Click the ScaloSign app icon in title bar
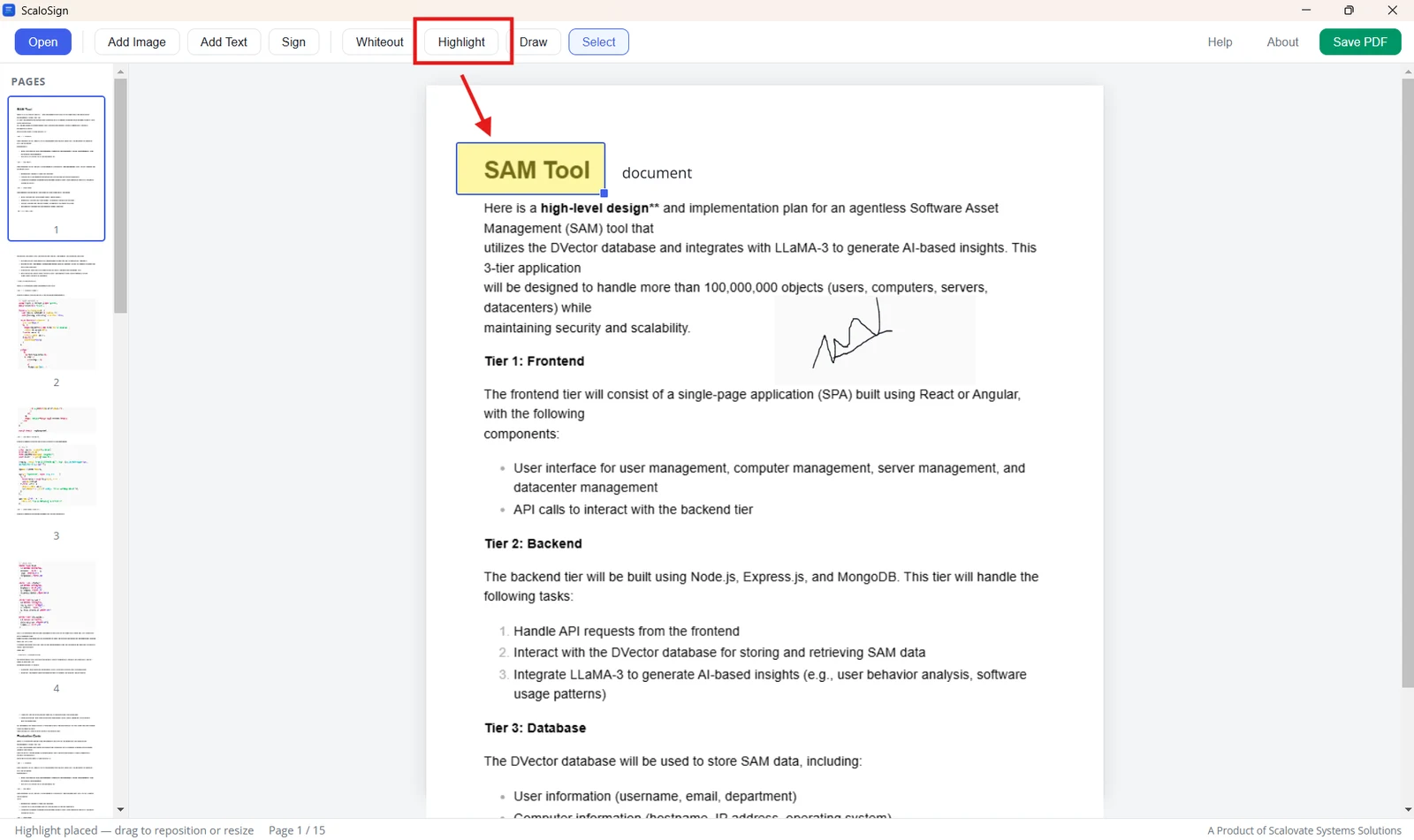The width and height of the screenshot is (1414, 840). tap(9, 10)
